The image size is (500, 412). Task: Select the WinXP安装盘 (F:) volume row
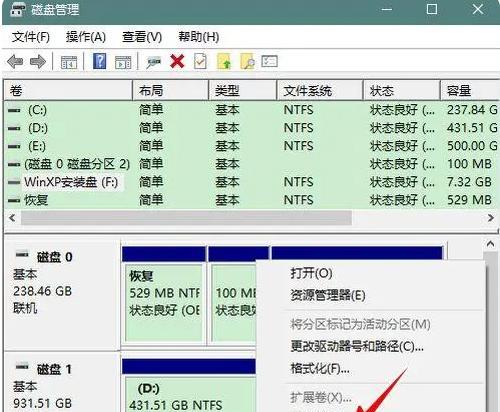[251, 182]
